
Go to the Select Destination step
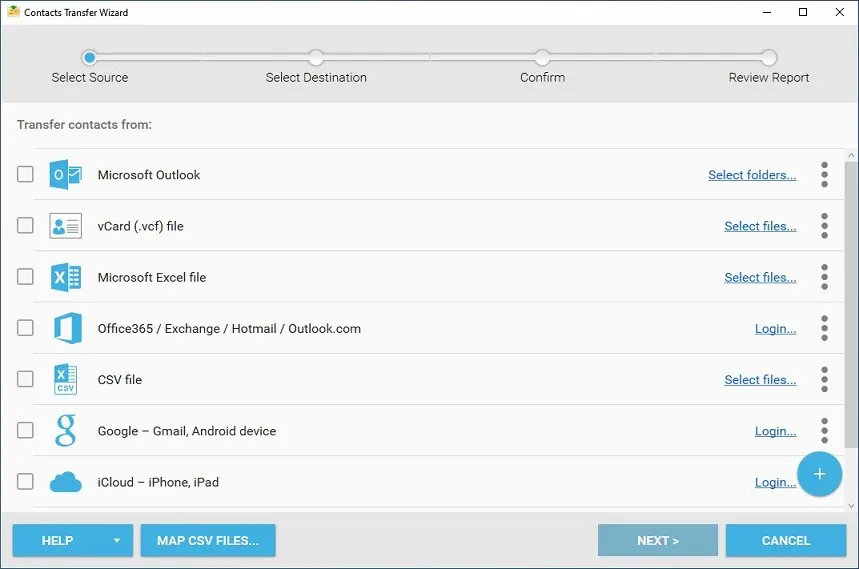(x=316, y=58)
